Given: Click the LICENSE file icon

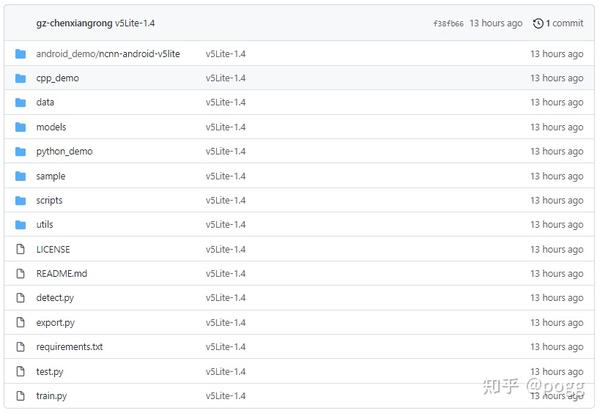Looking at the screenshot, I should (20, 249).
